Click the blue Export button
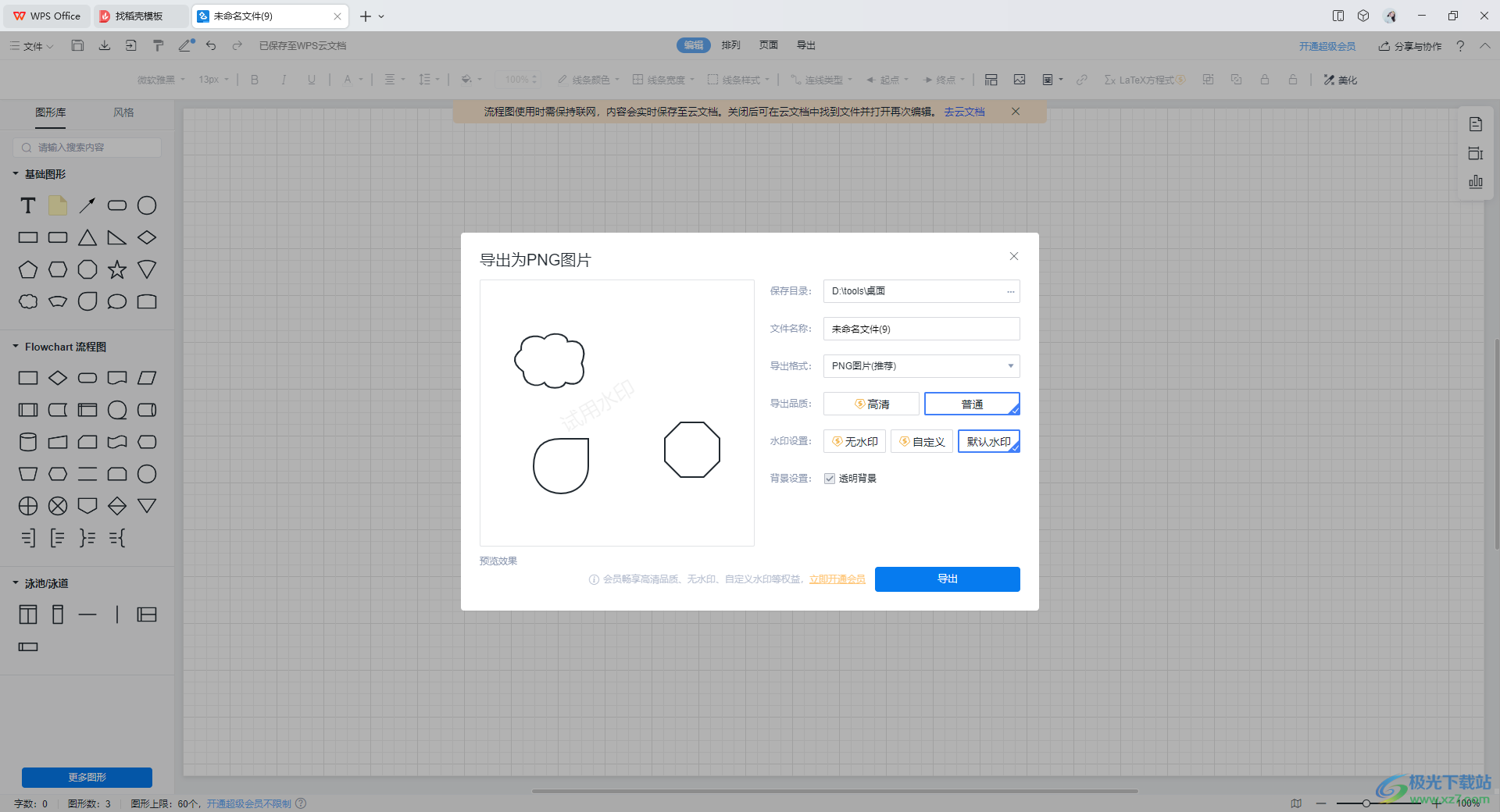The height and width of the screenshot is (812, 1500). (x=948, y=579)
